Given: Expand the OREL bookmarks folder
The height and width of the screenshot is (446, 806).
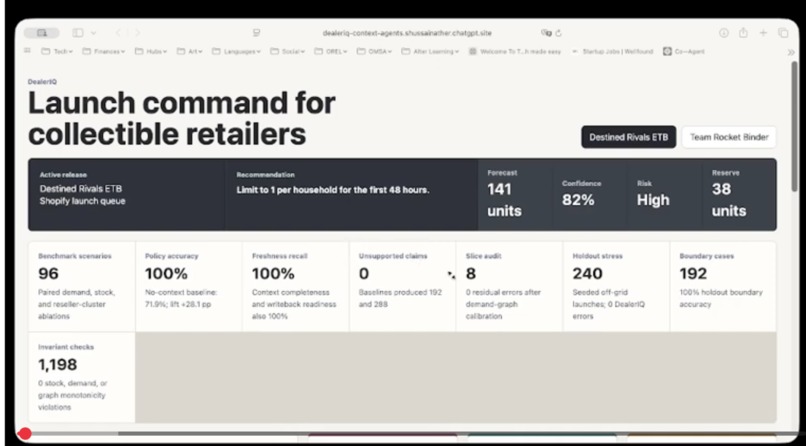Looking at the screenshot, I should [331, 51].
